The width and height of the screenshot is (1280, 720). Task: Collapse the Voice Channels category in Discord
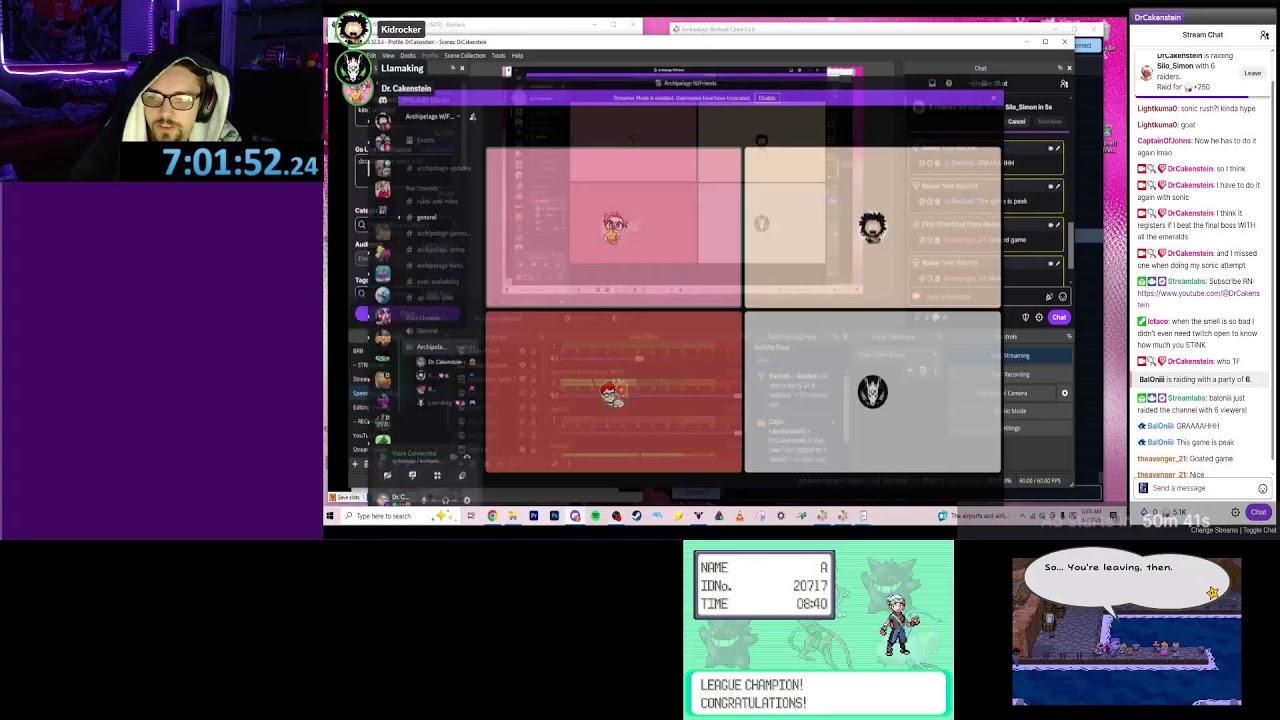click(x=424, y=317)
